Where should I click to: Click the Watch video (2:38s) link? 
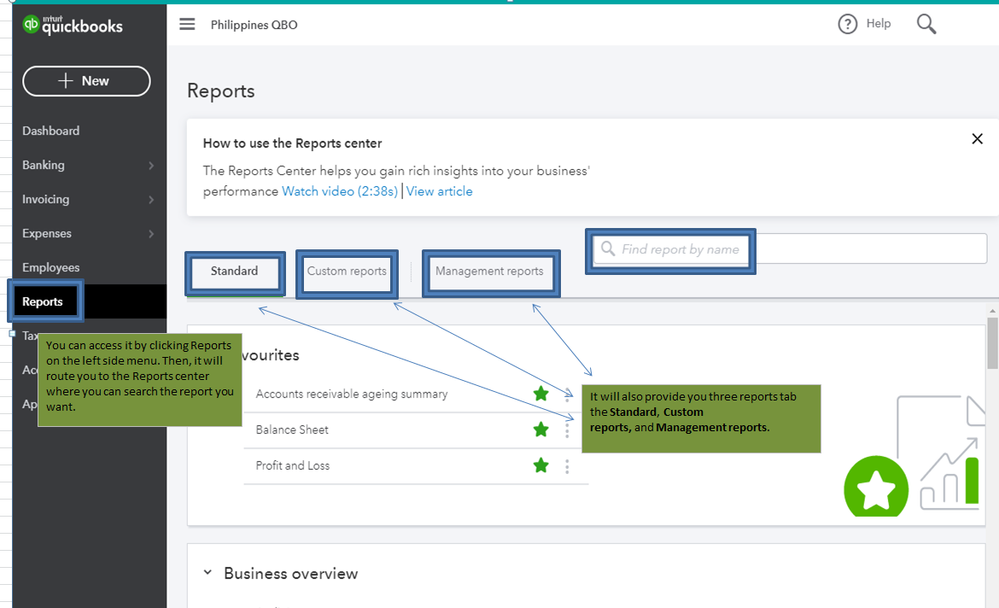click(x=340, y=191)
